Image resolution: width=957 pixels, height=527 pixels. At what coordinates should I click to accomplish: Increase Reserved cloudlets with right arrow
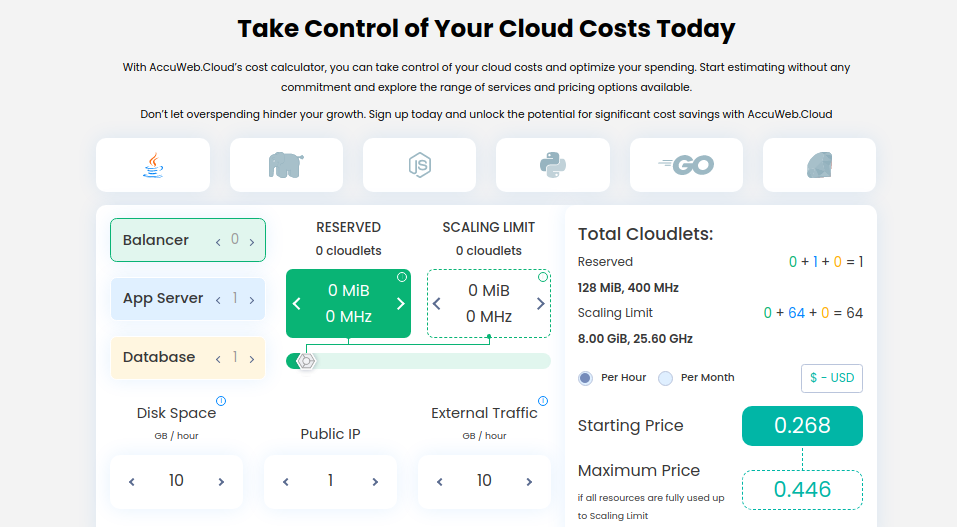[x=400, y=304]
